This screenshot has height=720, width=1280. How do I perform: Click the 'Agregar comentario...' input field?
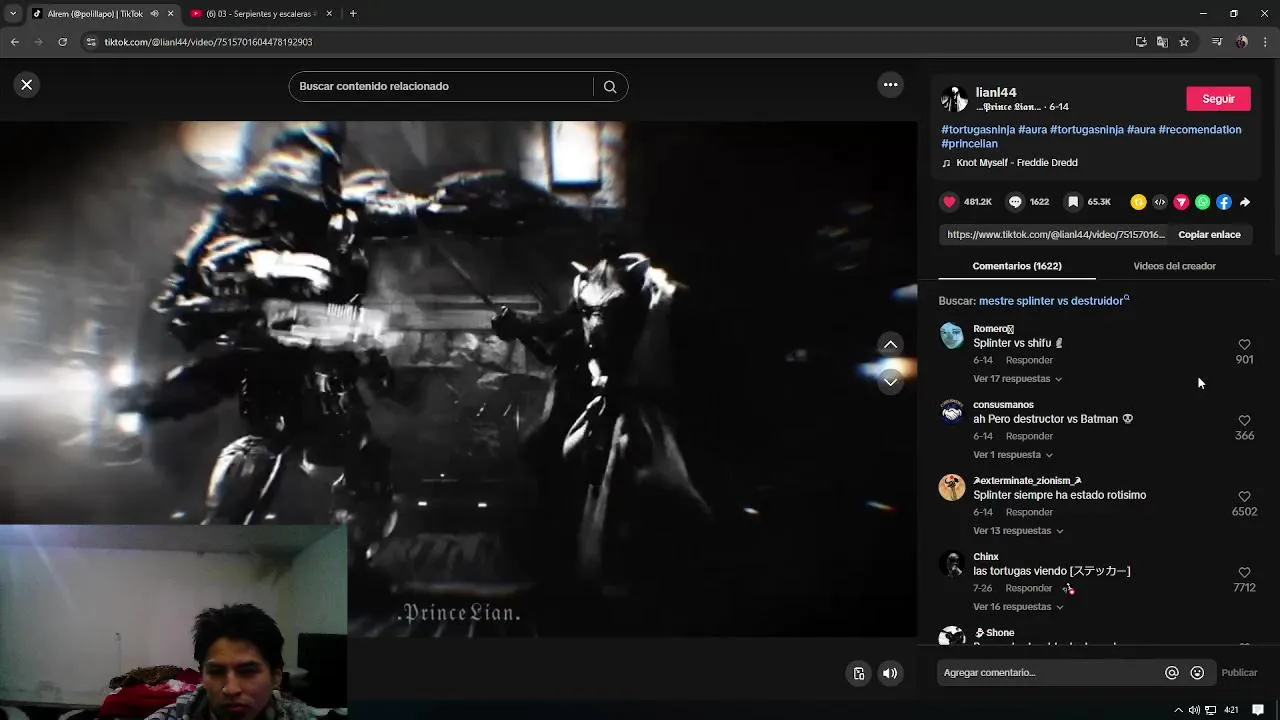pyautogui.click(x=1050, y=673)
